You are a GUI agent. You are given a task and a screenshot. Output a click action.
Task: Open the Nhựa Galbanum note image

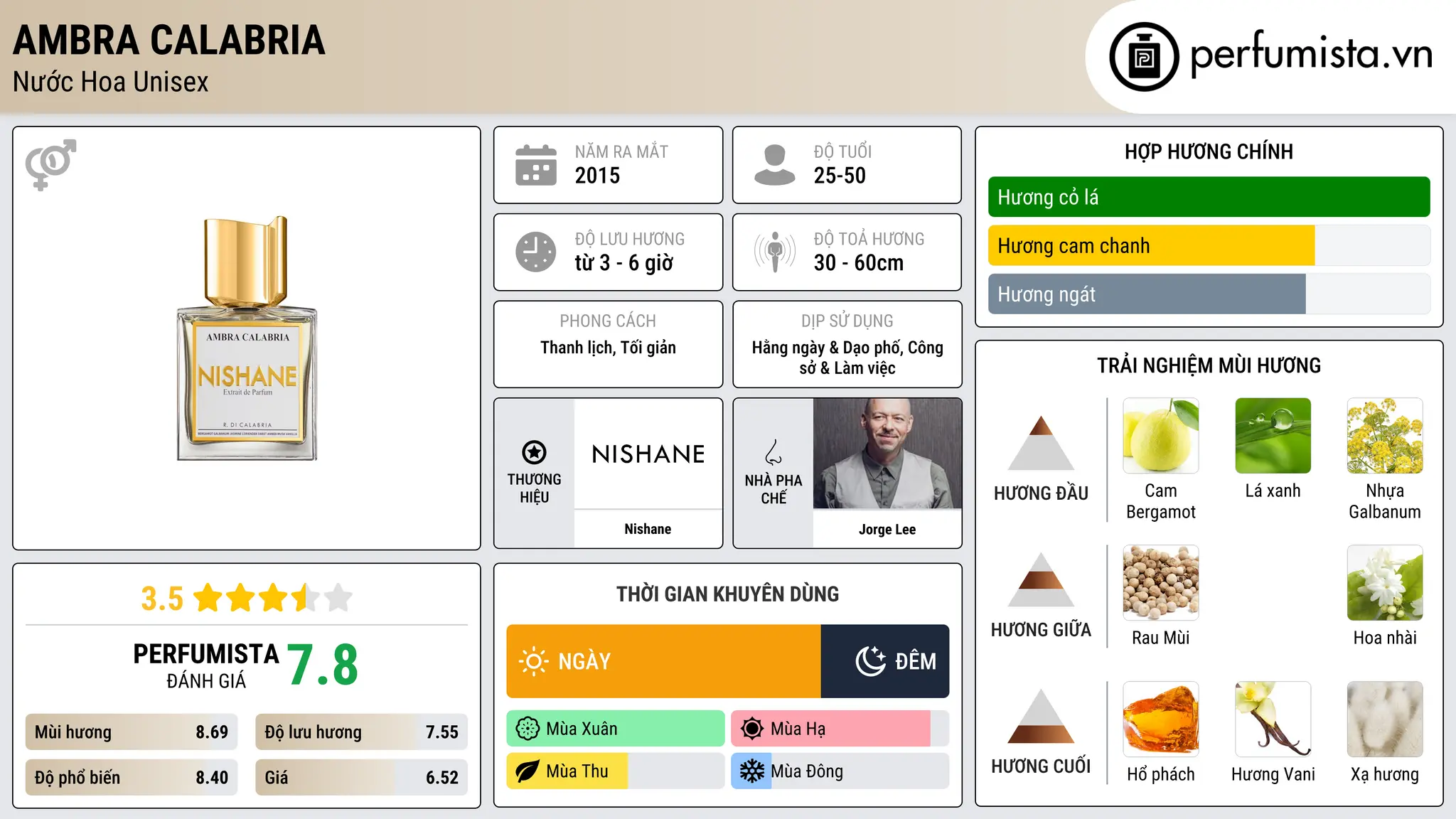[1385, 436]
